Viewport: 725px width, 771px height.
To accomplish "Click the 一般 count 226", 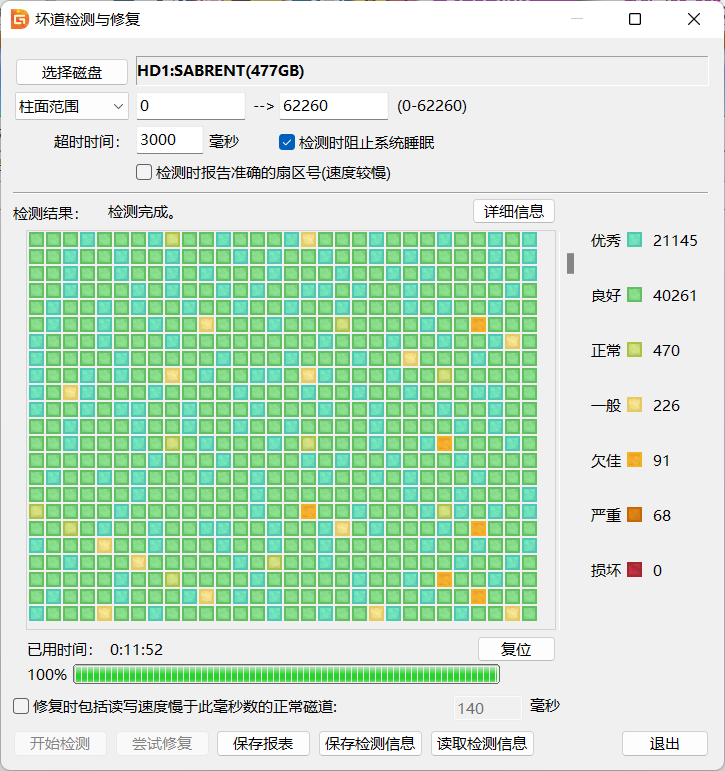I will pyautogui.click(x=666, y=406).
